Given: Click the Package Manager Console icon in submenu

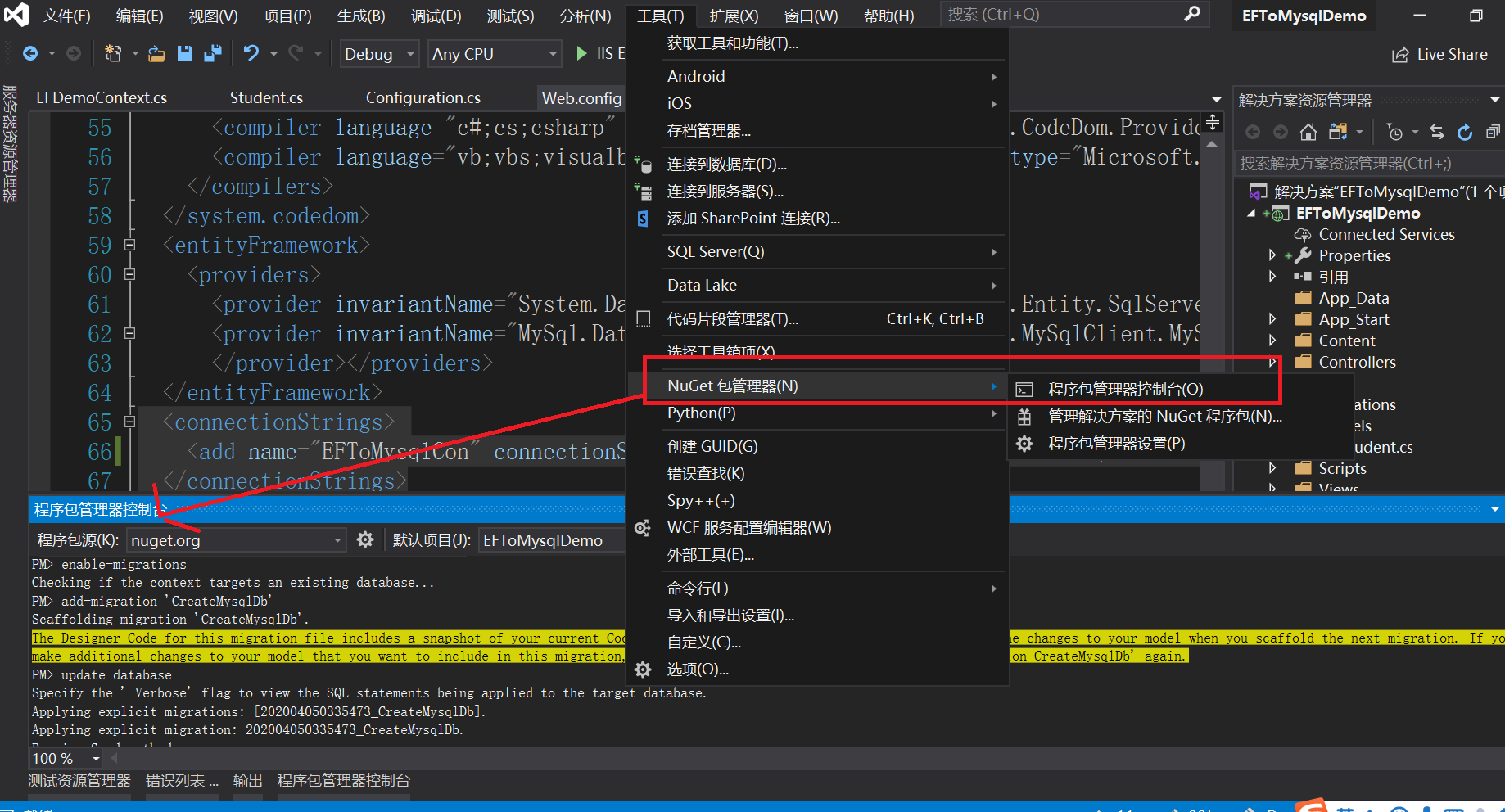Looking at the screenshot, I should 1024,390.
